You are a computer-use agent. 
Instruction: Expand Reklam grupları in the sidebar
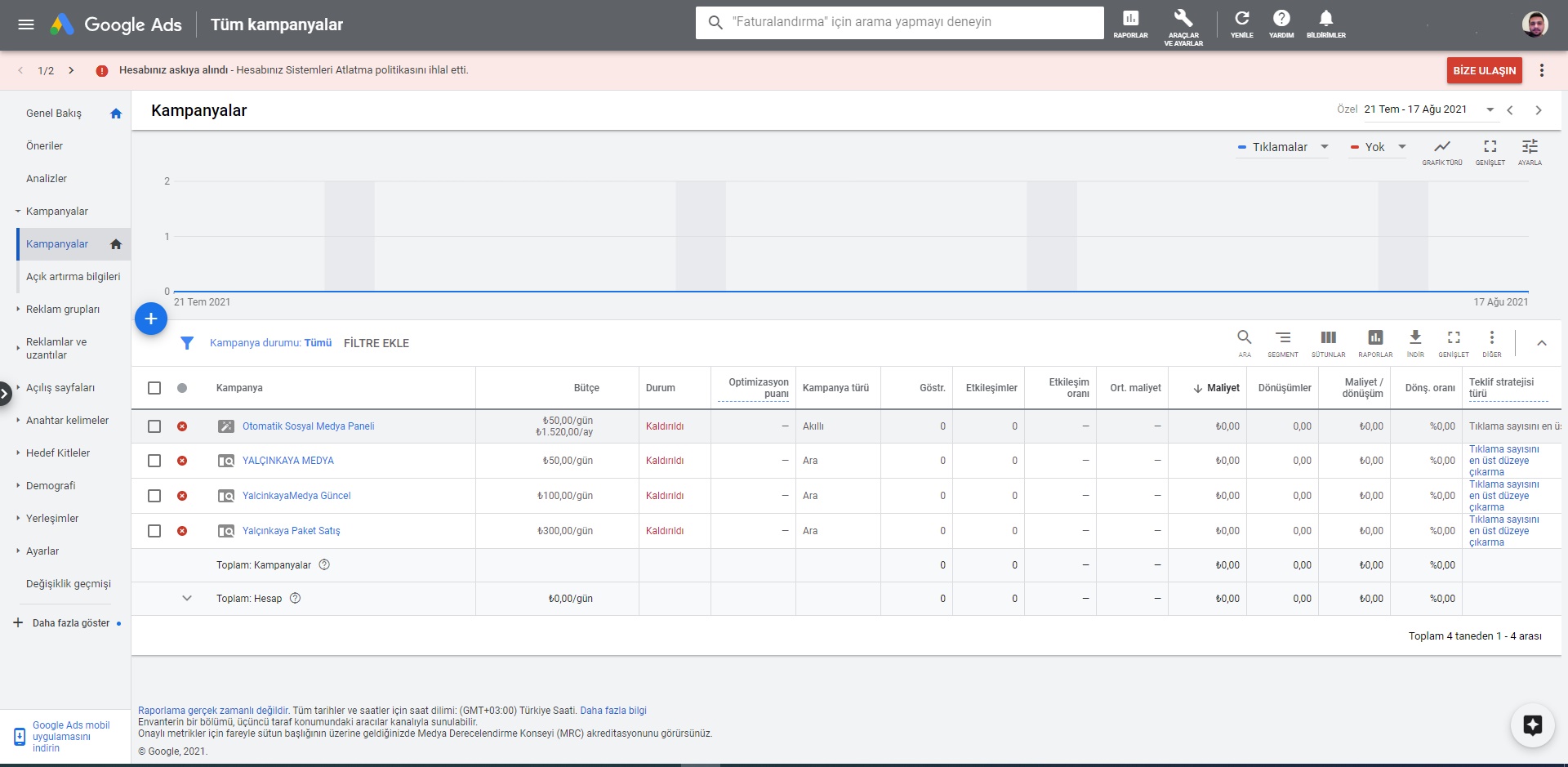click(18, 310)
